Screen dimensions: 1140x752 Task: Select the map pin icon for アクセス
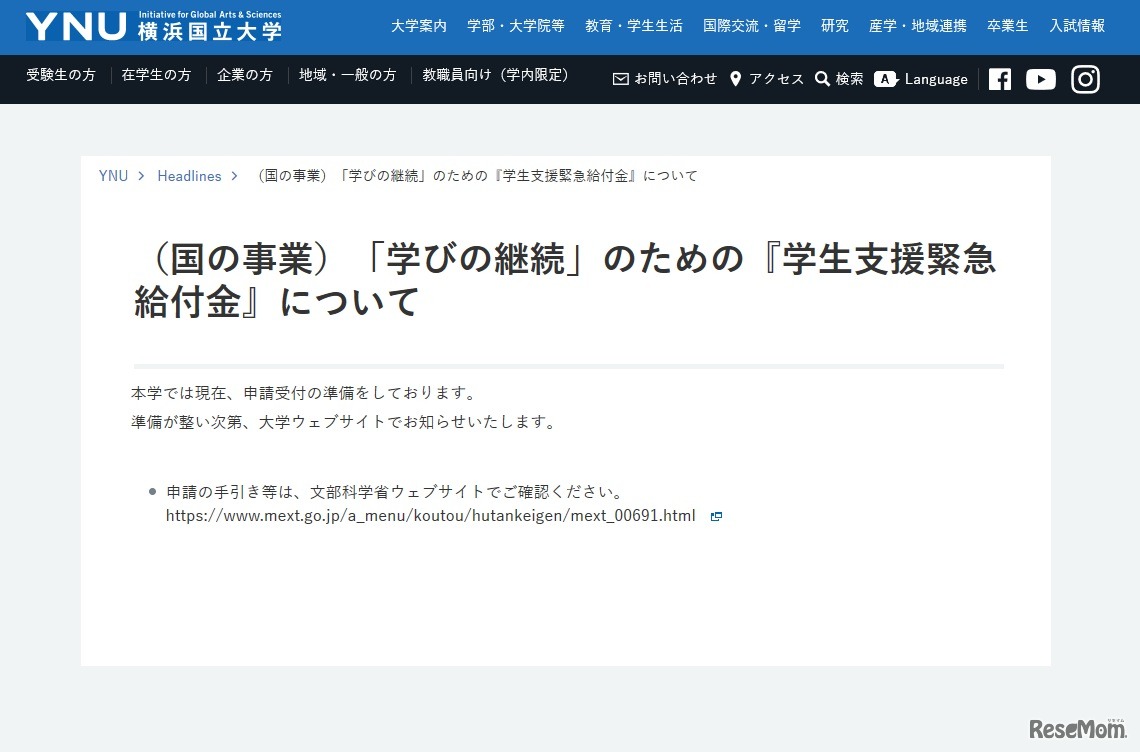tap(736, 78)
